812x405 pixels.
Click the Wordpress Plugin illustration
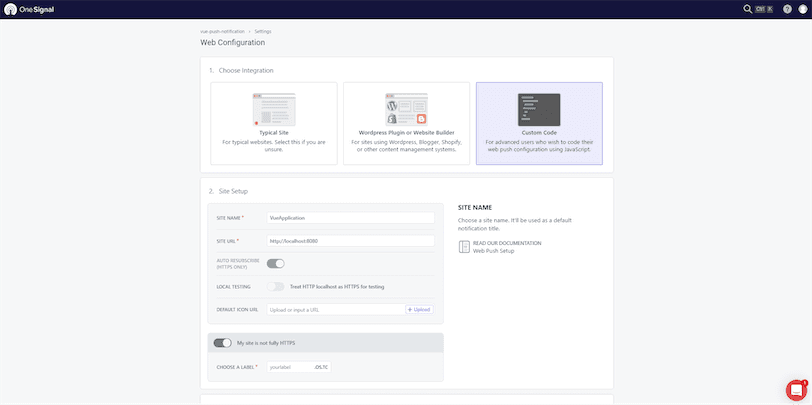(407, 109)
